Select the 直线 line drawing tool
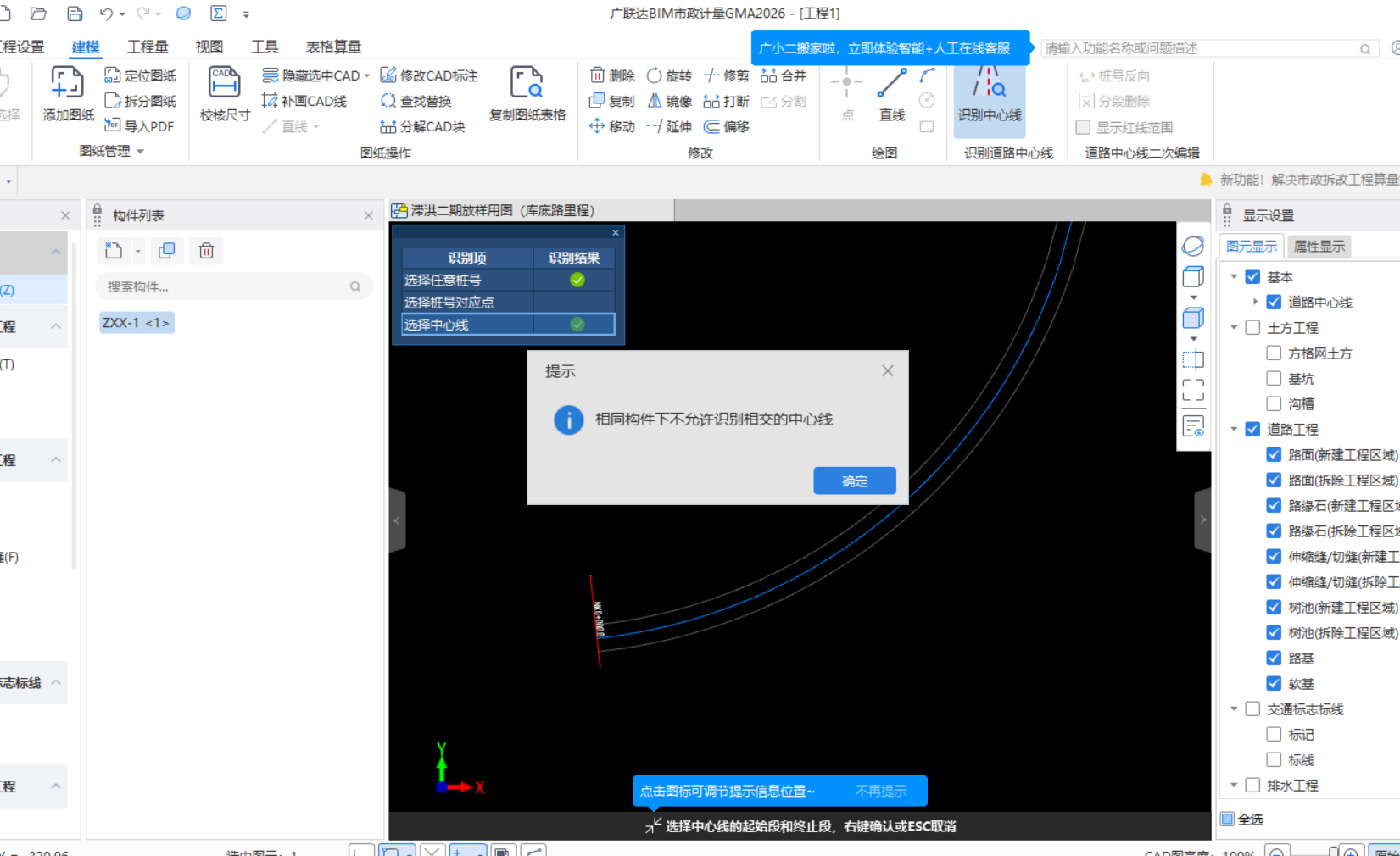 click(x=892, y=93)
